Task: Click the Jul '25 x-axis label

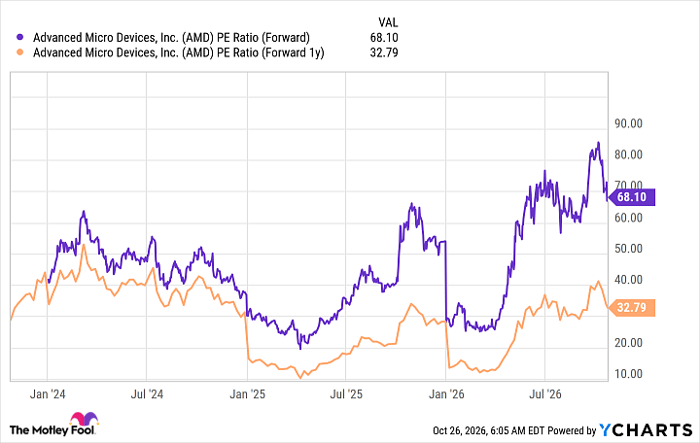Action: (x=346, y=394)
